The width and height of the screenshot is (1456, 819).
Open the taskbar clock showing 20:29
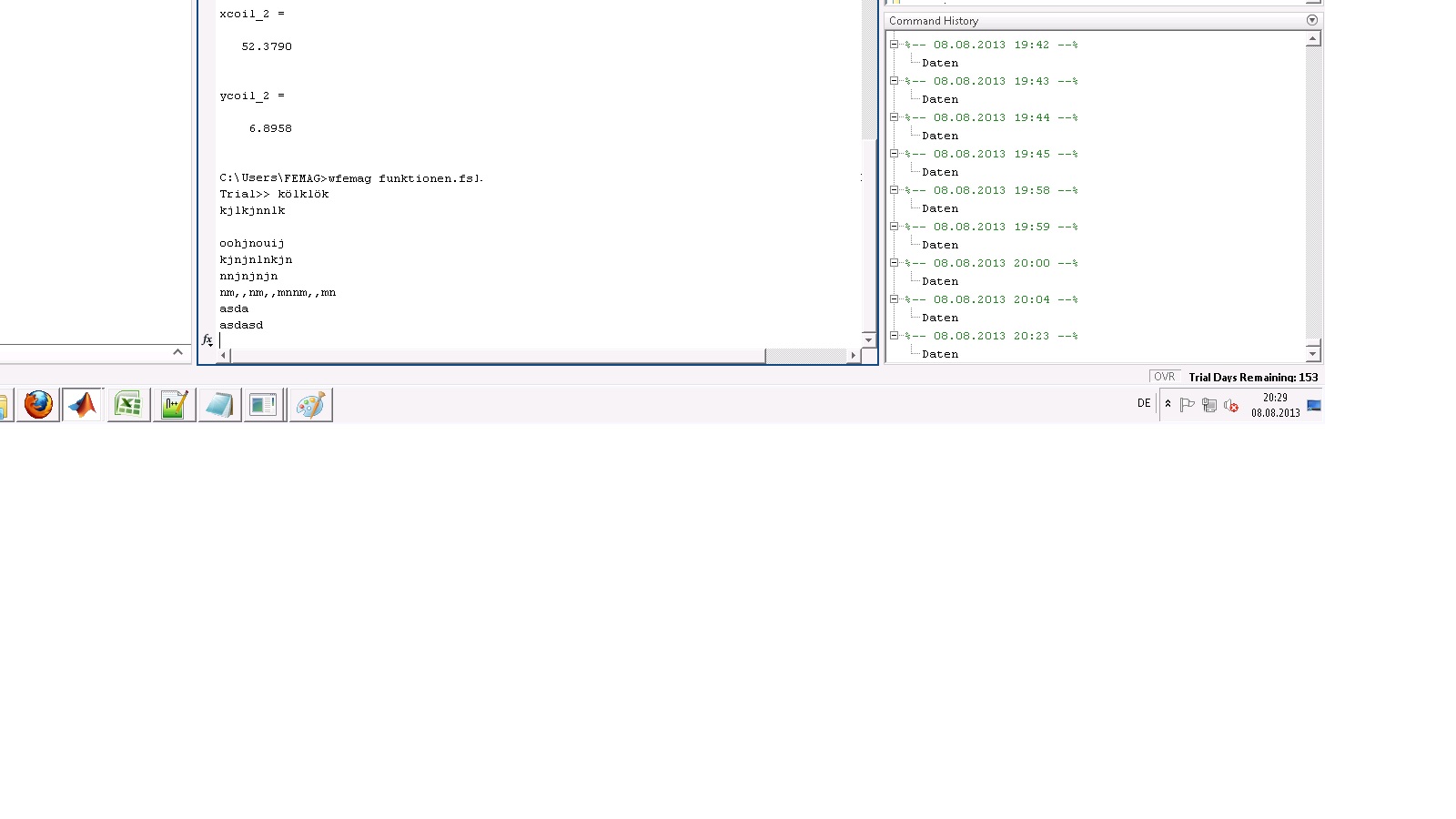click(1275, 405)
